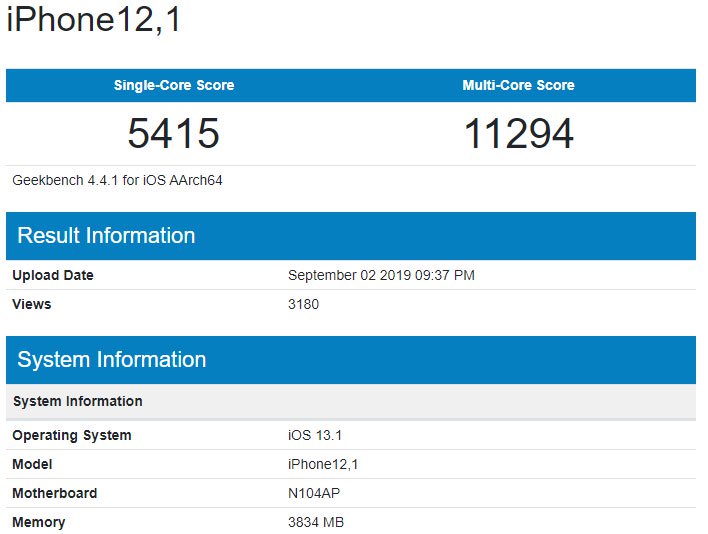
Task: Click the Model row label
Action: pyautogui.click(x=32, y=464)
